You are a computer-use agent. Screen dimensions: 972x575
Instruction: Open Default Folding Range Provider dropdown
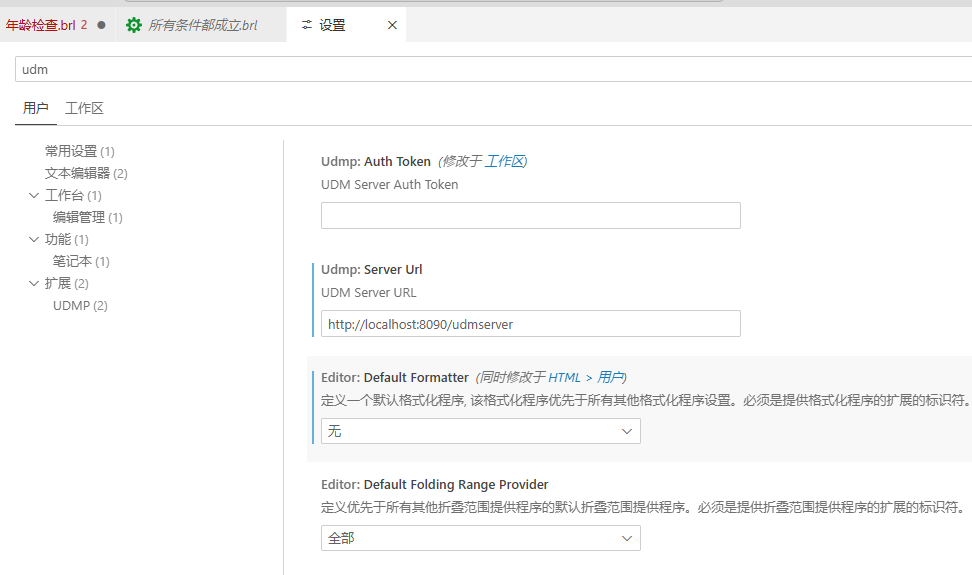480,538
